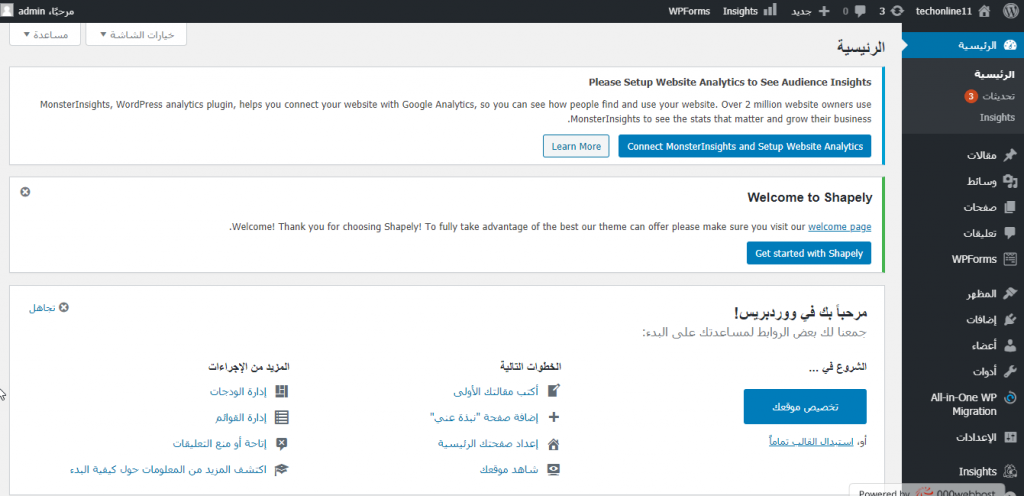Click the home icon beside إعداد صفحتك الرئيسية
Viewport: 1024px width, 496px height.
[x=553, y=444]
